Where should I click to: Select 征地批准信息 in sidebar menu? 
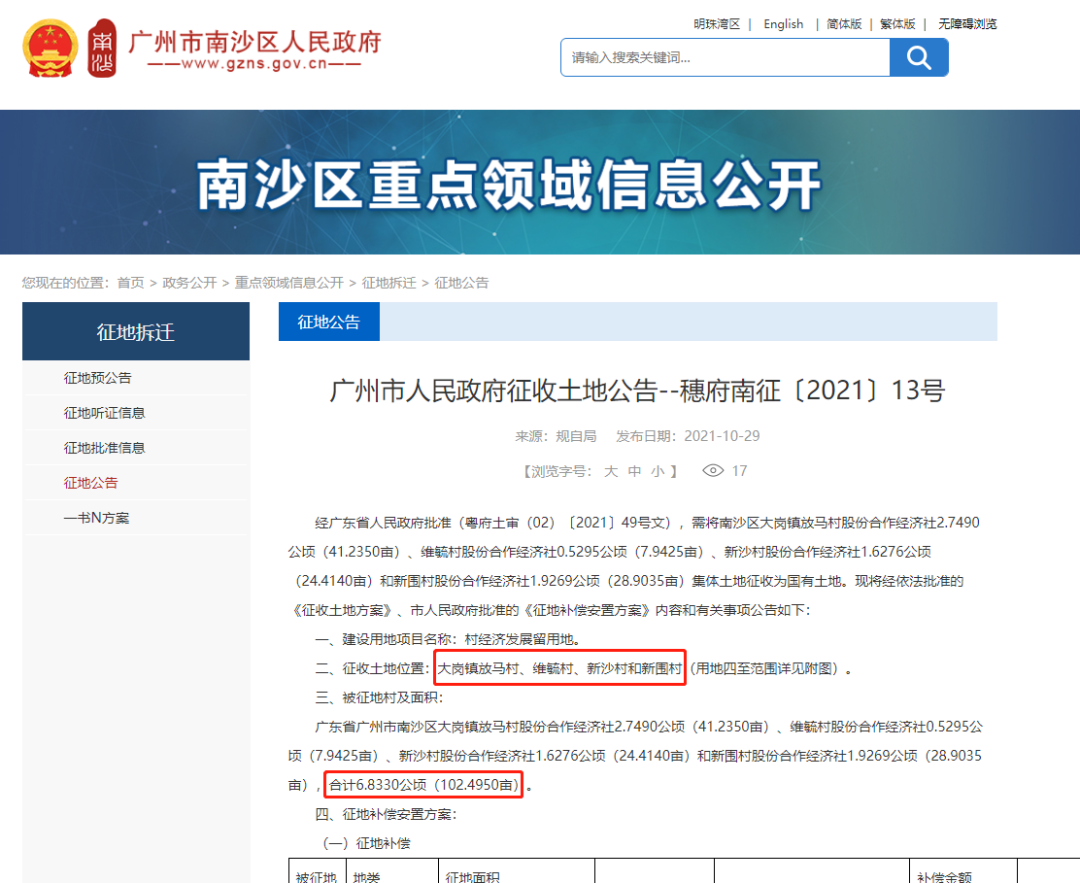click(104, 448)
